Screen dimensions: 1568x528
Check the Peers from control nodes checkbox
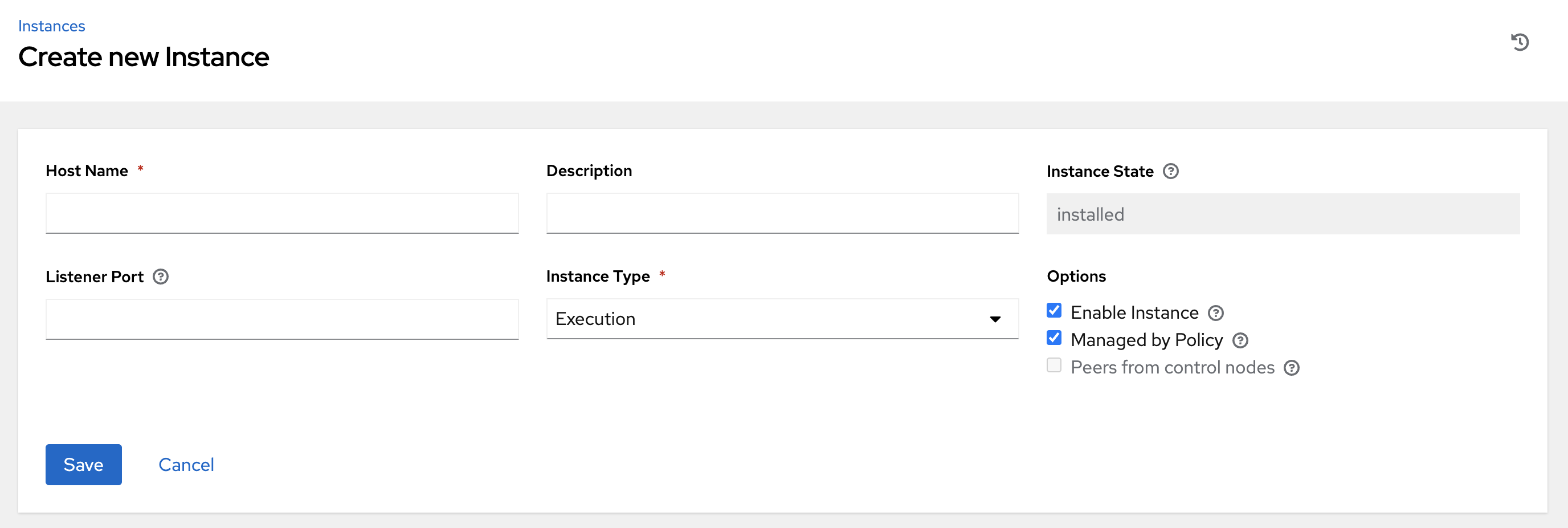(1053, 365)
